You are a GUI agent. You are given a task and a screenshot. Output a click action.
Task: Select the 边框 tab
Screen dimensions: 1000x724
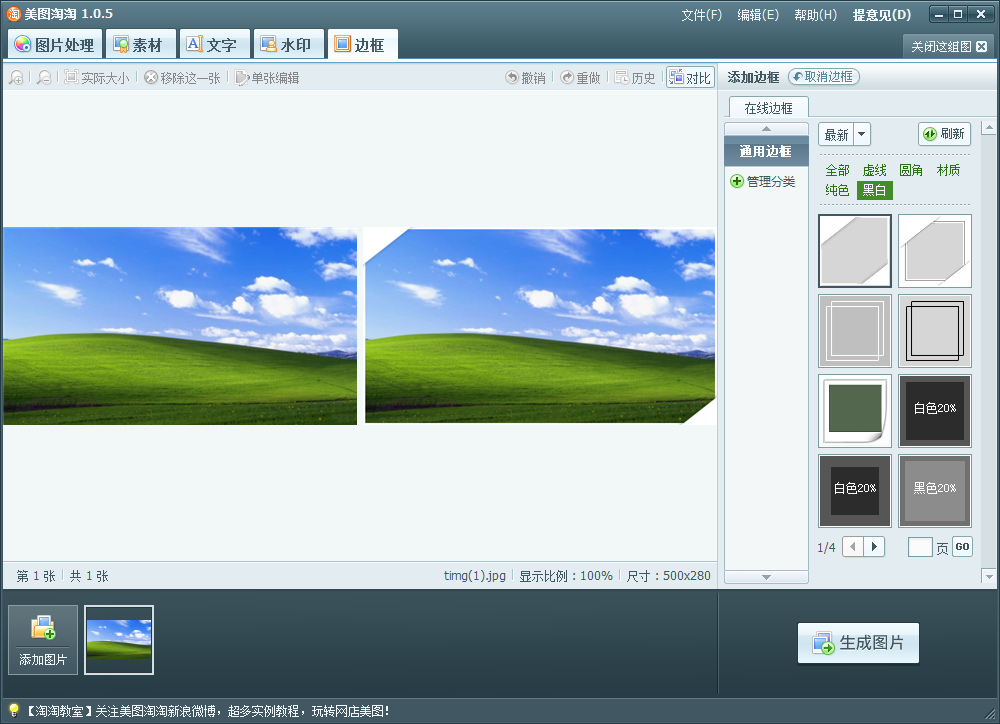[x=362, y=44]
